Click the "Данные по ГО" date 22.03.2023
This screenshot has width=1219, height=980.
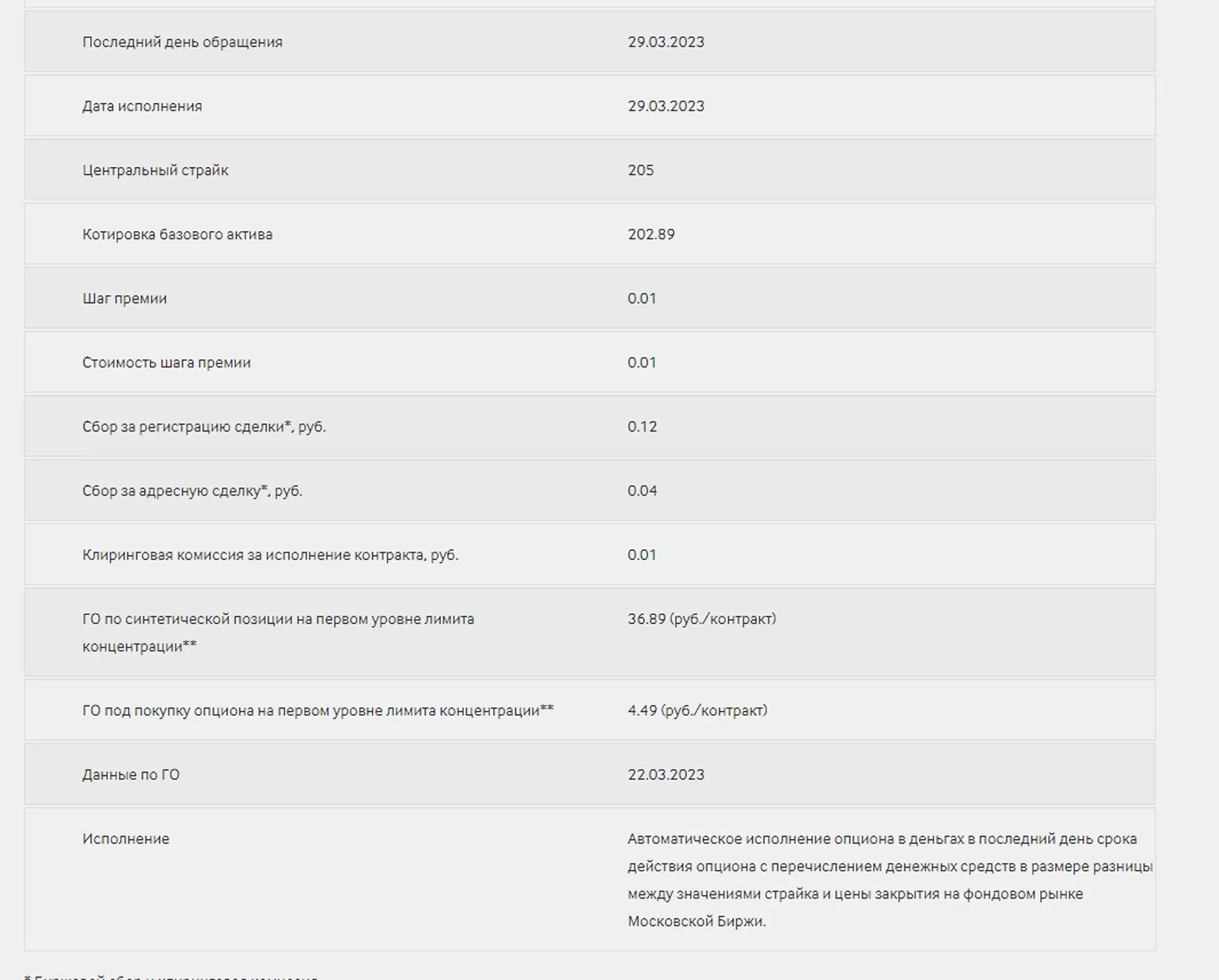(666, 775)
